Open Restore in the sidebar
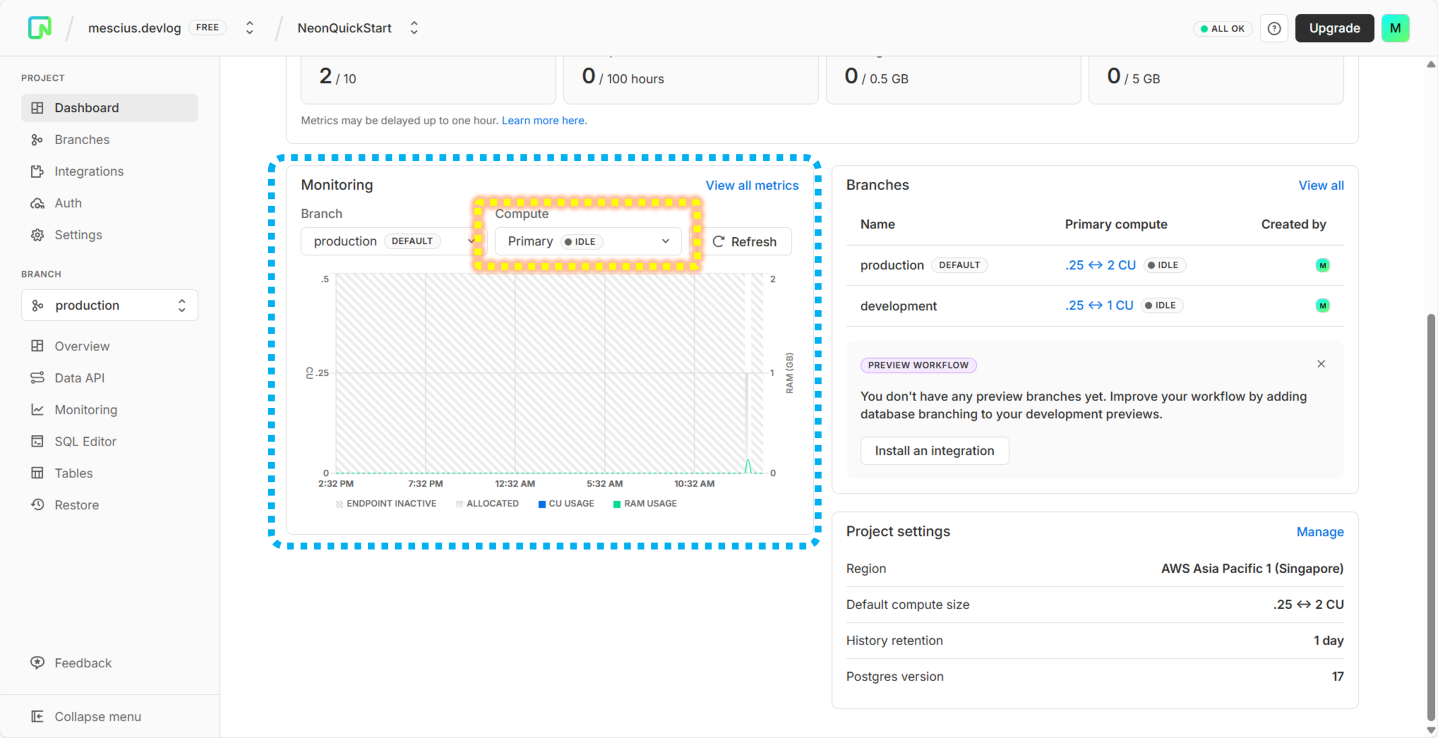This screenshot has height=738, width=1438. [x=76, y=505]
